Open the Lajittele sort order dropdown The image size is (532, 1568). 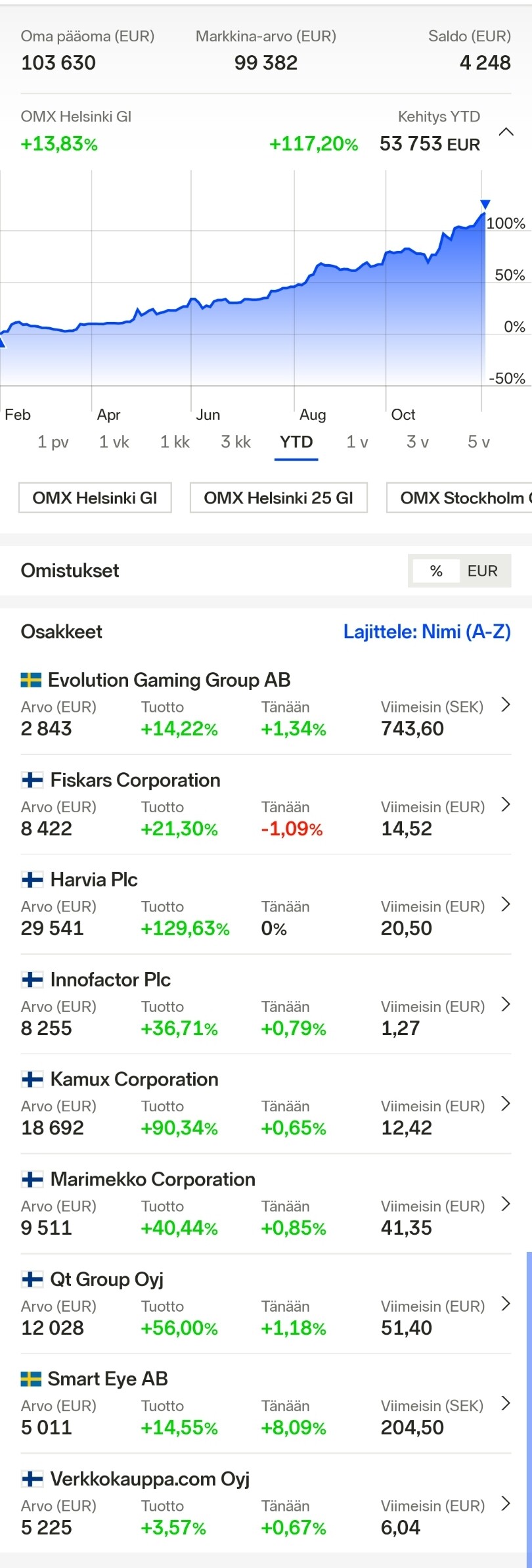427,632
